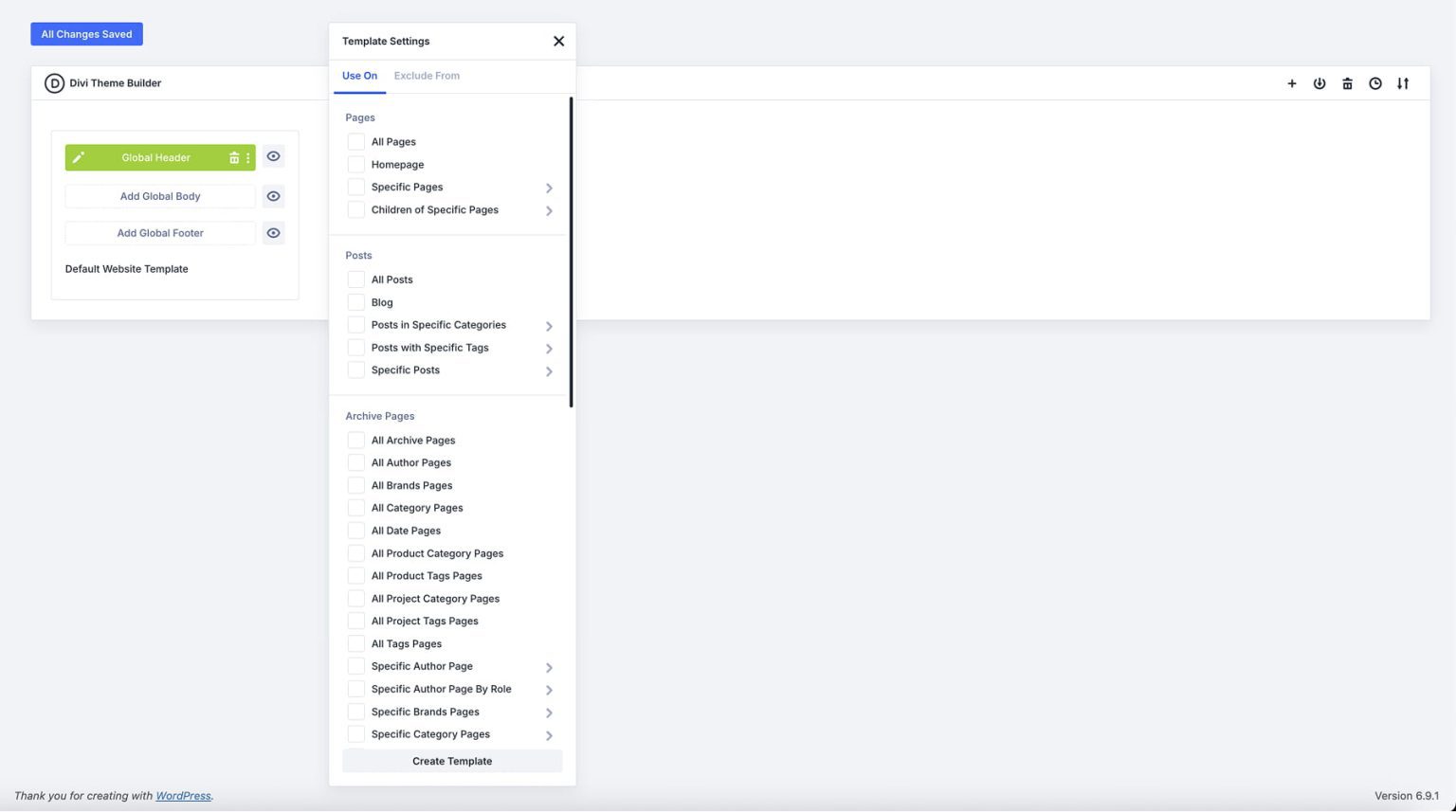Click the delete all templates trash icon
Screen dimensions: 1456x812
click(1347, 83)
